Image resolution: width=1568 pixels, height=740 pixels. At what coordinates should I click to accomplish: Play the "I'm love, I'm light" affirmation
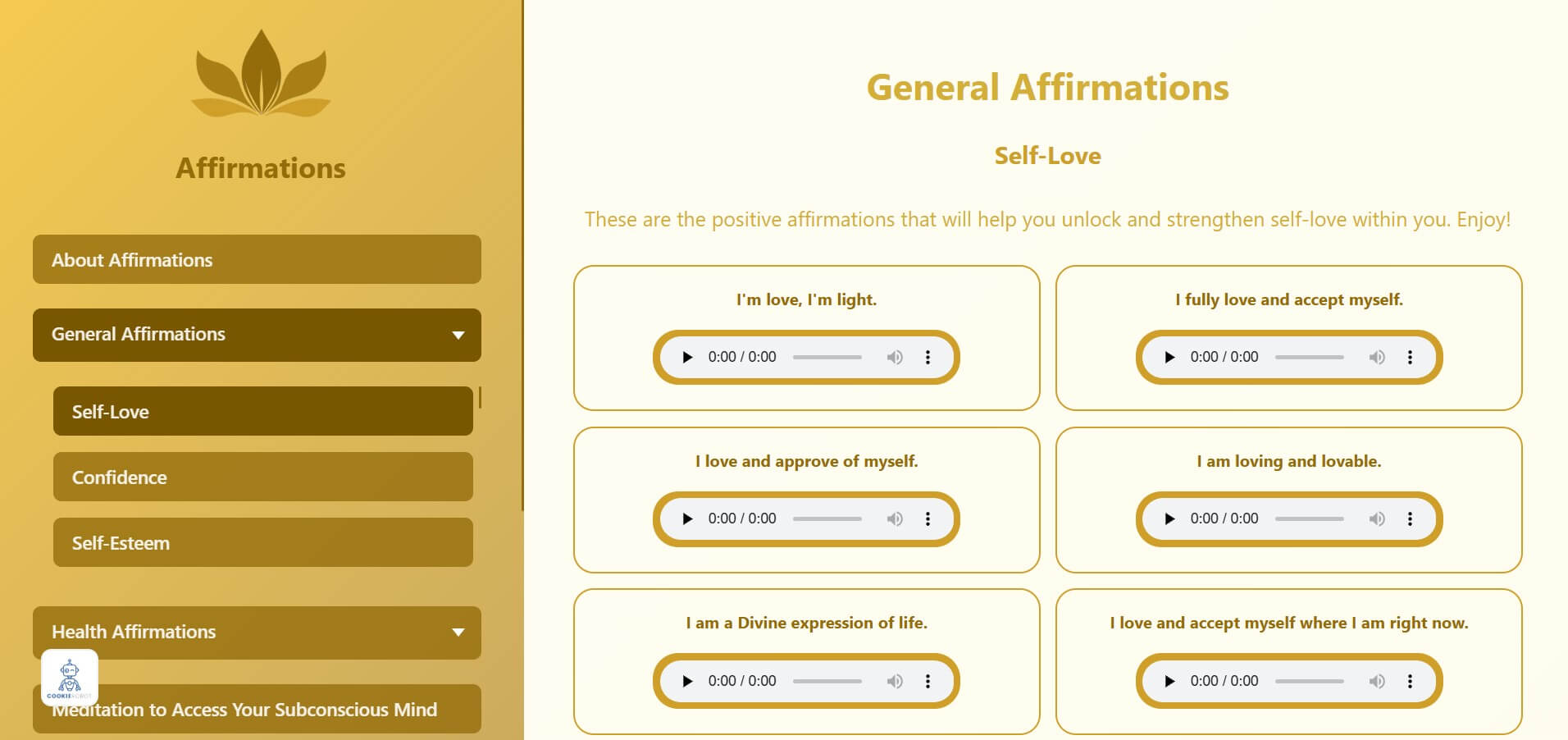click(x=689, y=357)
